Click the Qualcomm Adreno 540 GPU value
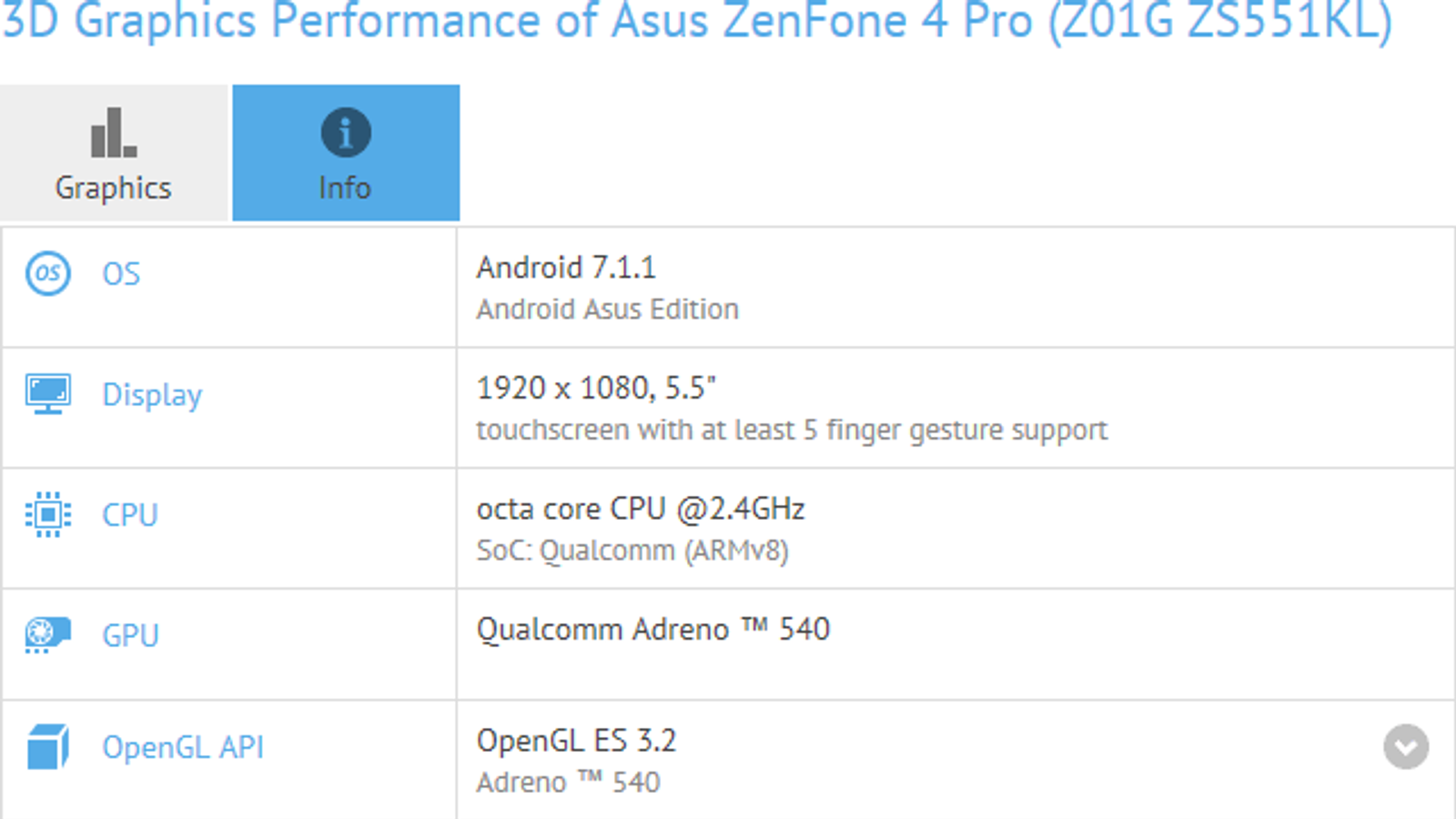1456x819 pixels. pyautogui.click(x=652, y=629)
